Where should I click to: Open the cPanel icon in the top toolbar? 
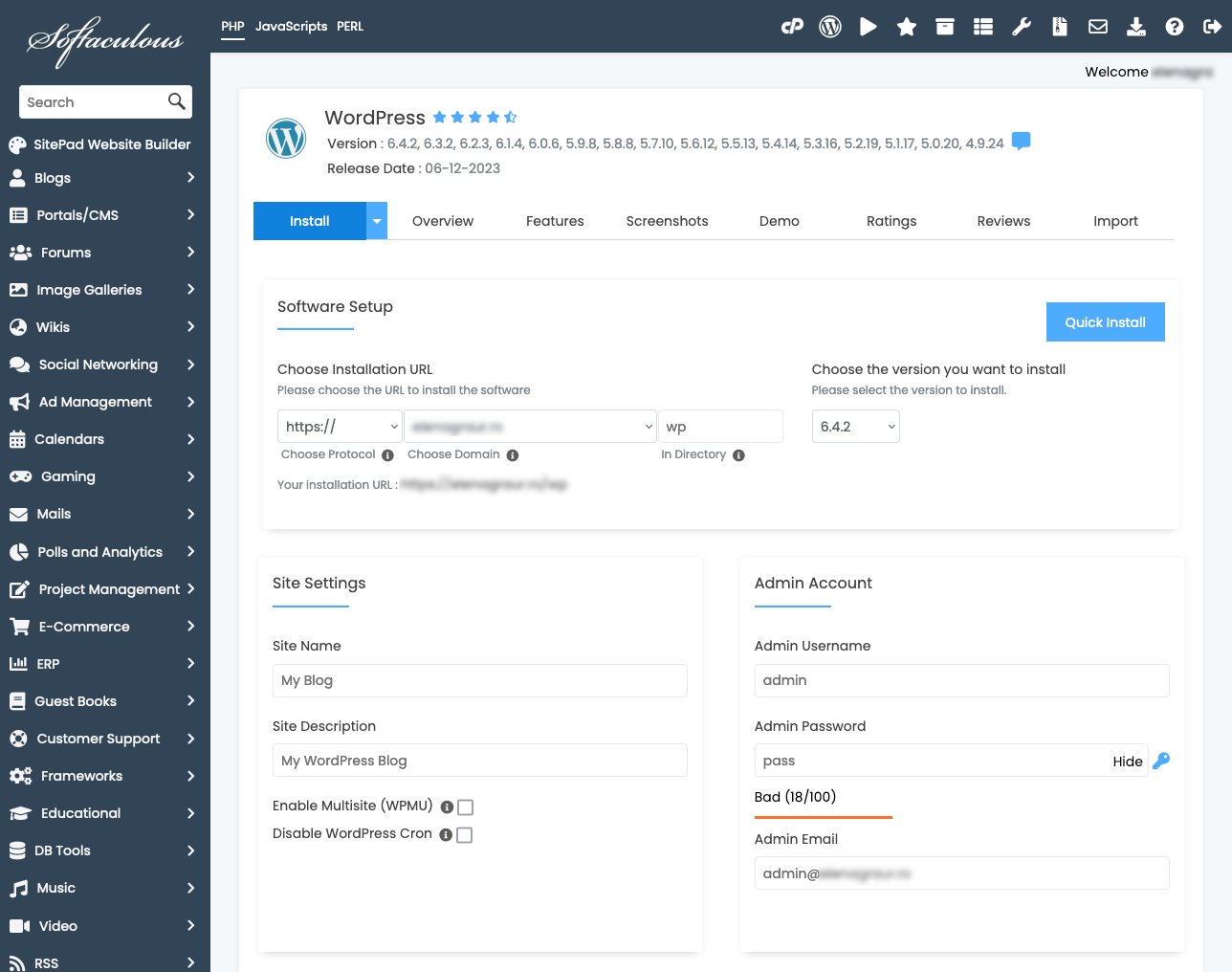coord(792,27)
